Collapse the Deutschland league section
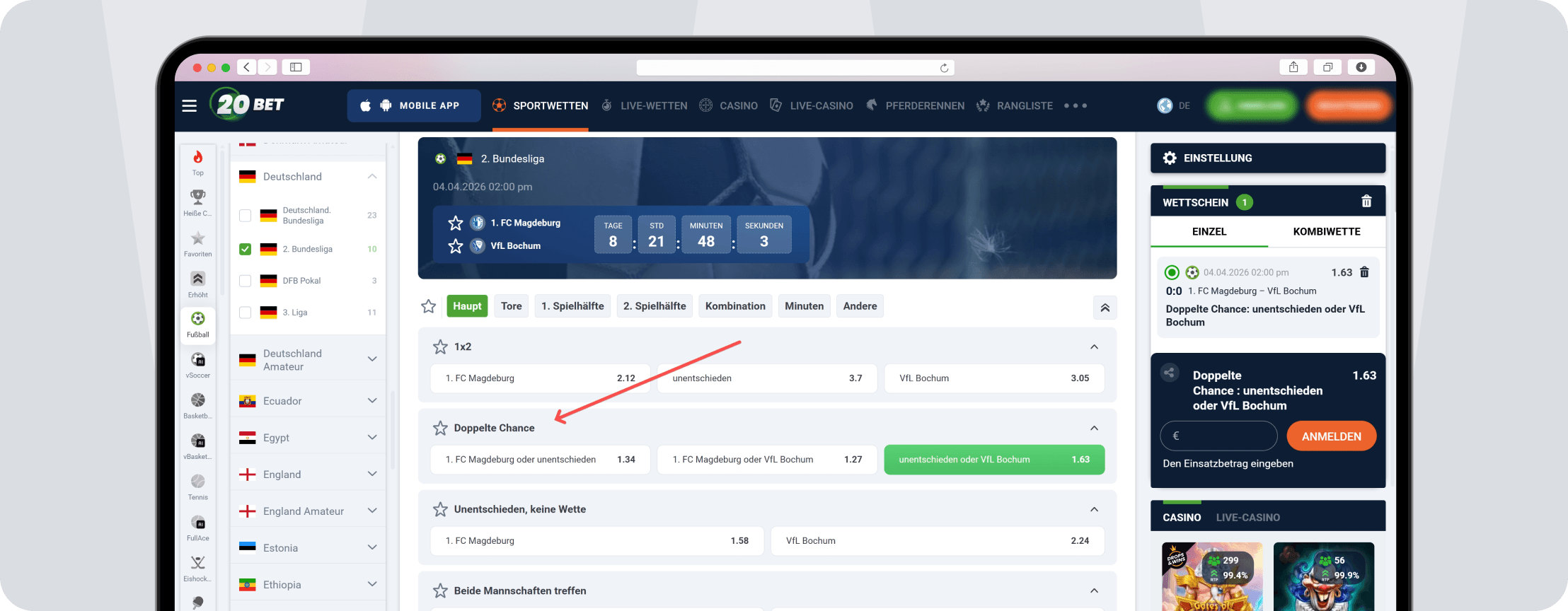The height and width of the screenshot is (611, 1568). (372, 177)
